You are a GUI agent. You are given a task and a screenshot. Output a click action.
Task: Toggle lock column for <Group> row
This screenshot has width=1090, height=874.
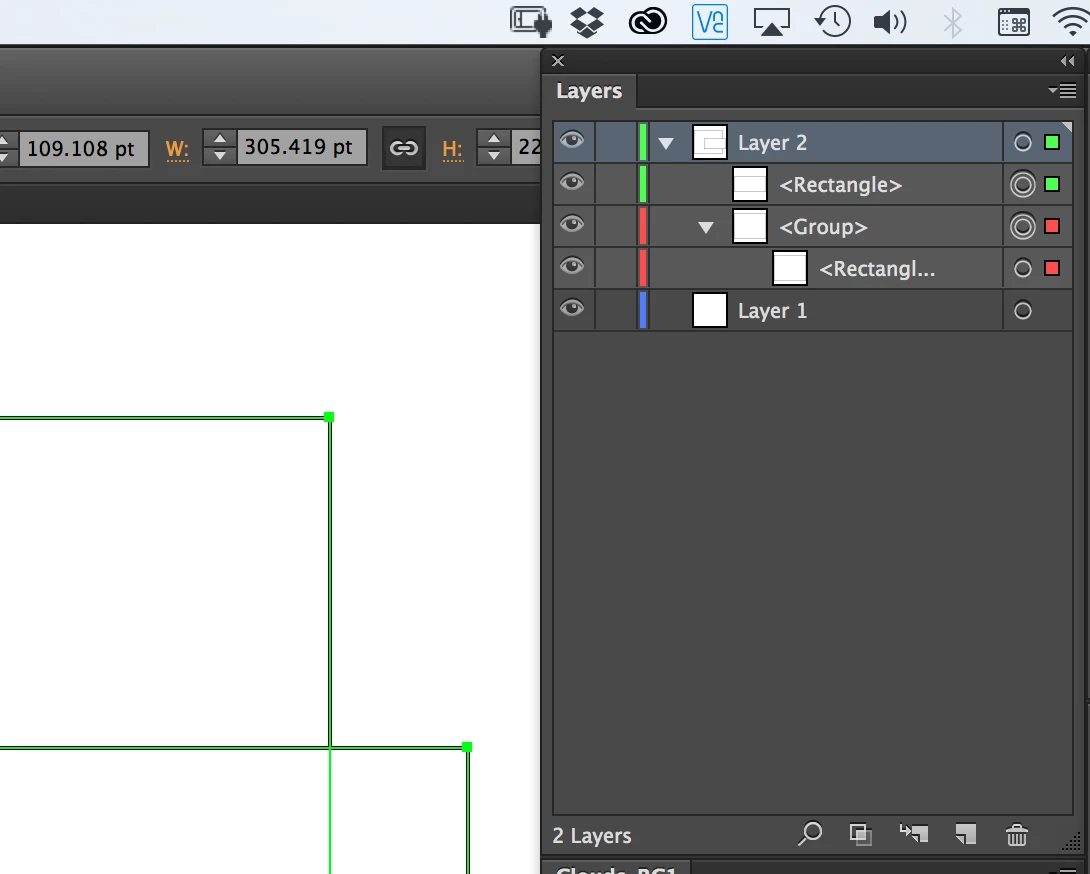click(616, 227)
